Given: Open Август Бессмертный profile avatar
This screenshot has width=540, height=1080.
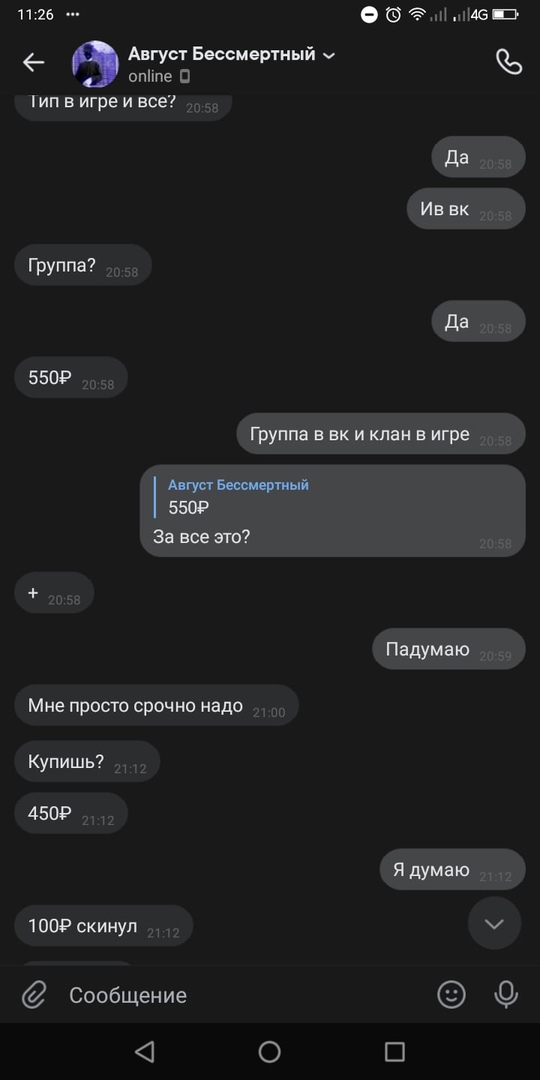Looking at the screenshot, I should pos(95,63).
